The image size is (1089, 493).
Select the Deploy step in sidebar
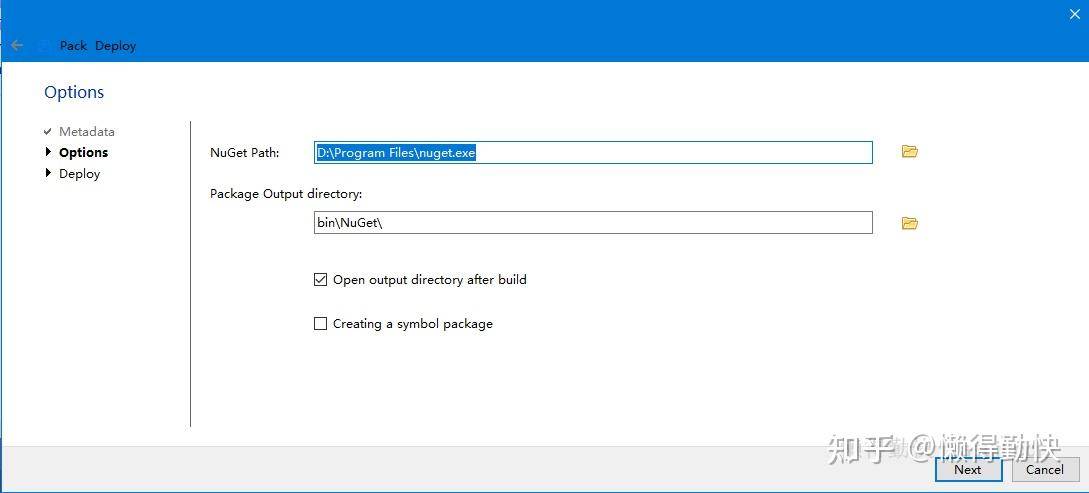coord(79,174)
